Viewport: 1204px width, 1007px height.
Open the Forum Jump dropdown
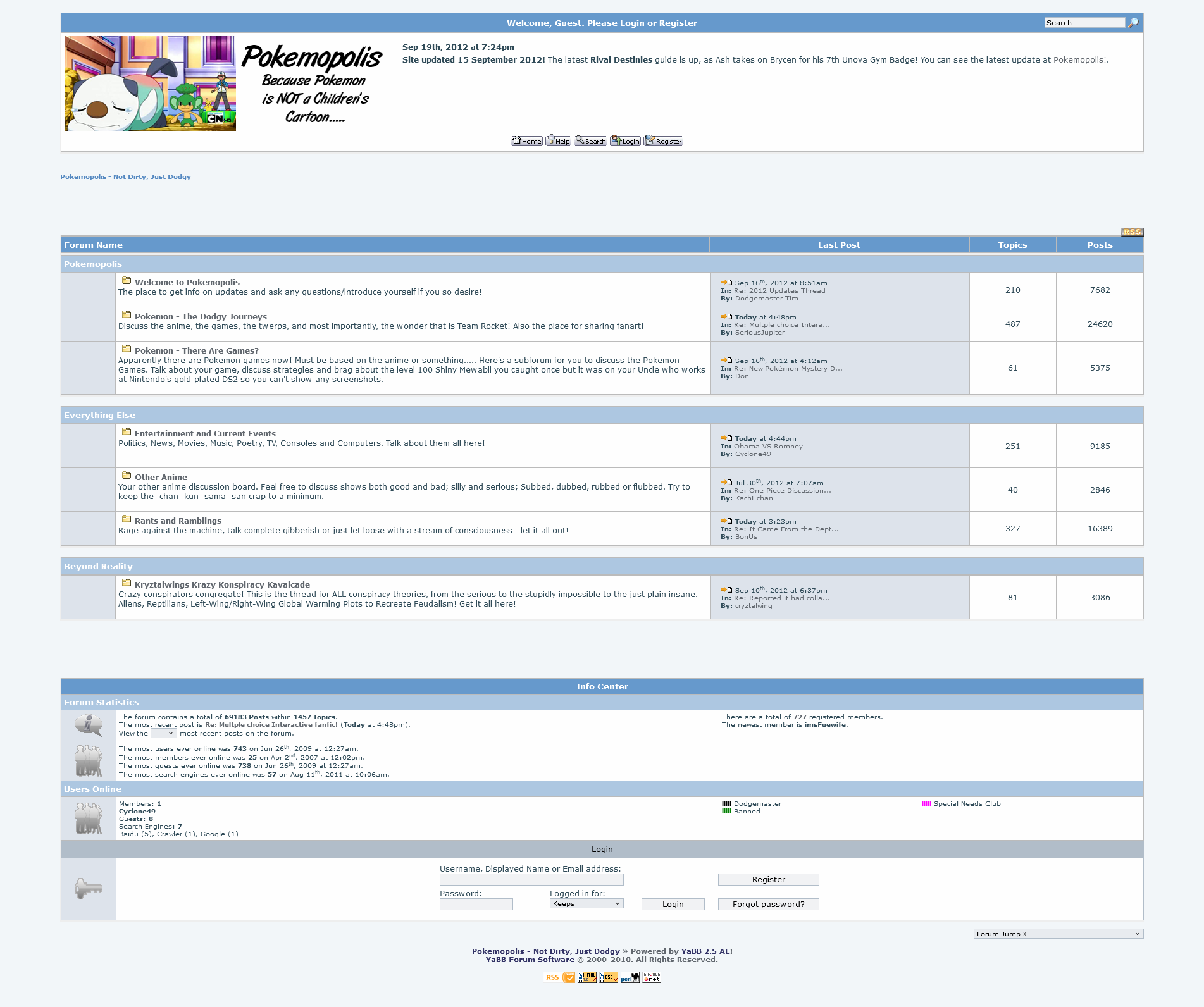(x=1058, y=934)
